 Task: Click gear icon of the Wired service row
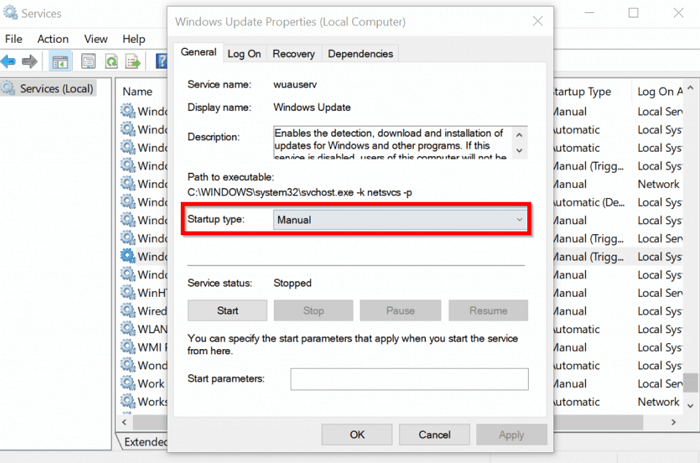pyautogui.click(x=128, y=310)
